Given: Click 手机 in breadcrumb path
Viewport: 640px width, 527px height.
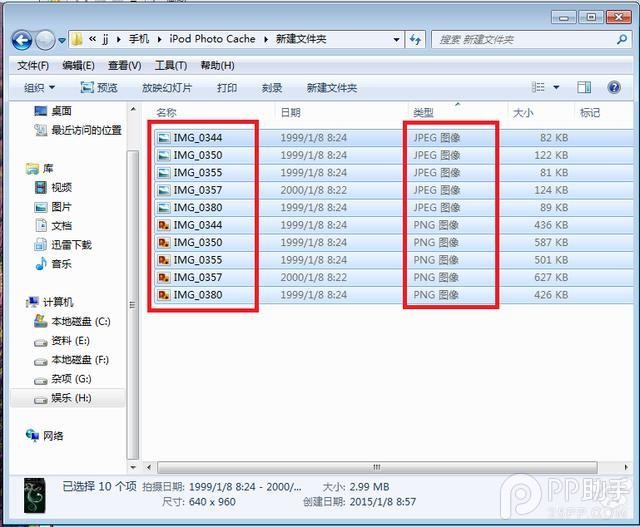Looking at the screenshot, I should click(x=139, y=39).
